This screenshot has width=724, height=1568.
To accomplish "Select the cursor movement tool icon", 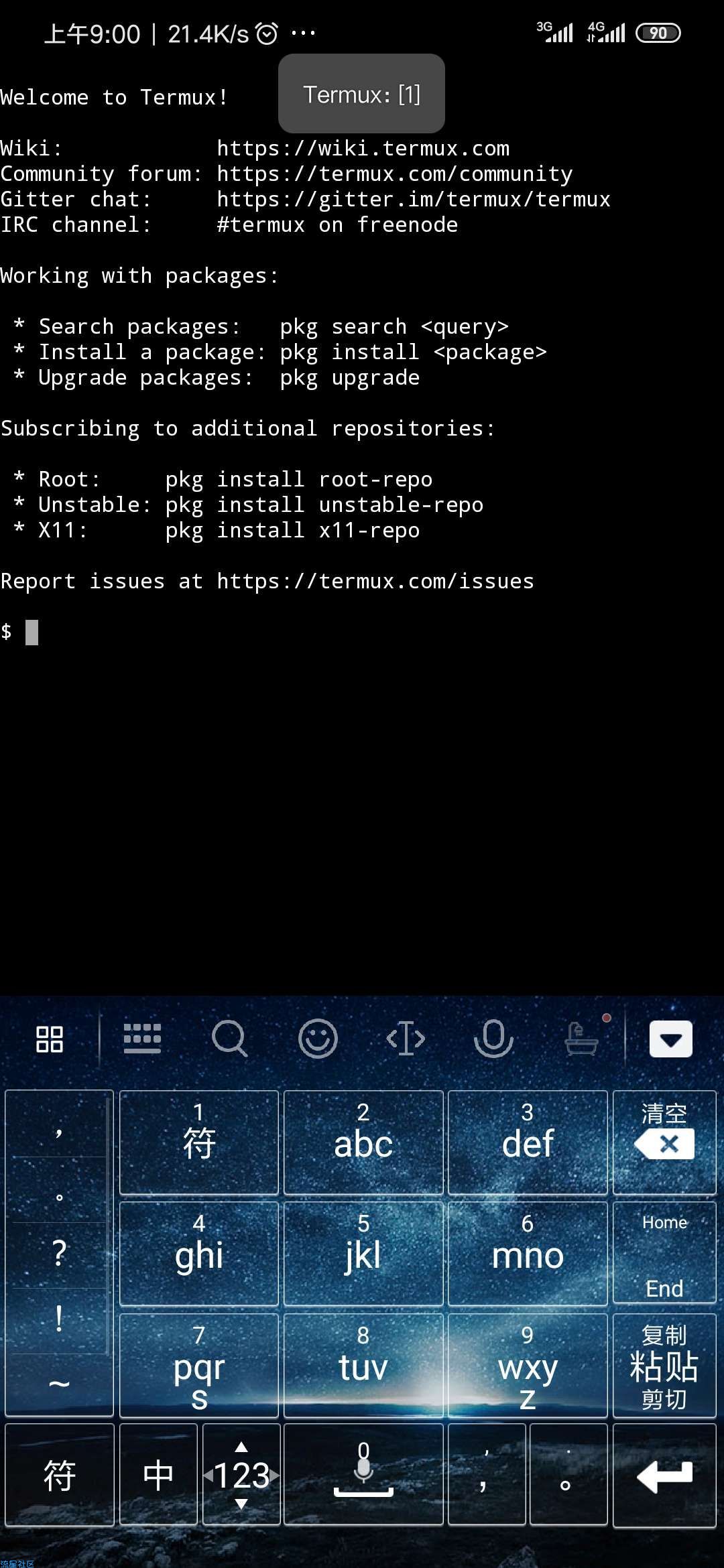I will point(406,1039).
